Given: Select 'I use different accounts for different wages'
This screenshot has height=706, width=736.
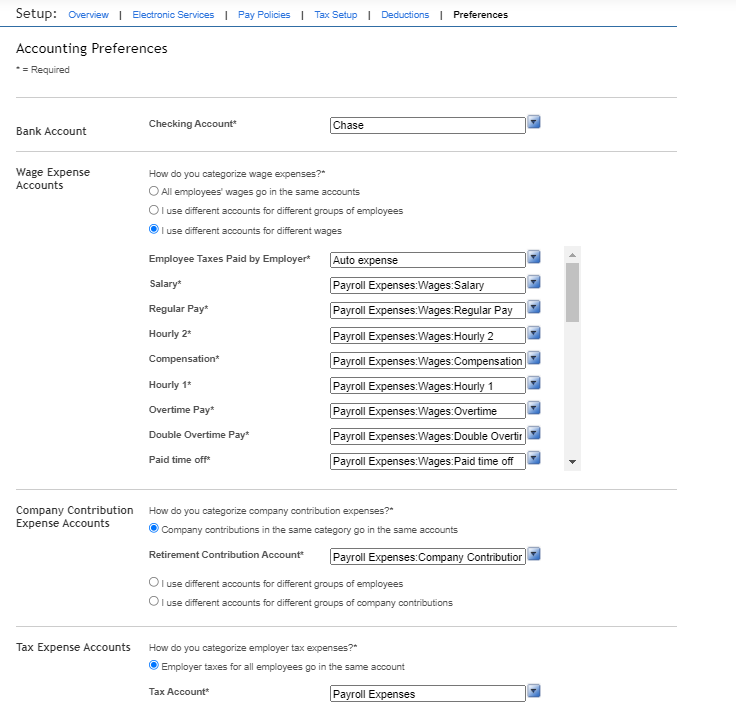Looking at the screenshot, I should tap(153, 230).
